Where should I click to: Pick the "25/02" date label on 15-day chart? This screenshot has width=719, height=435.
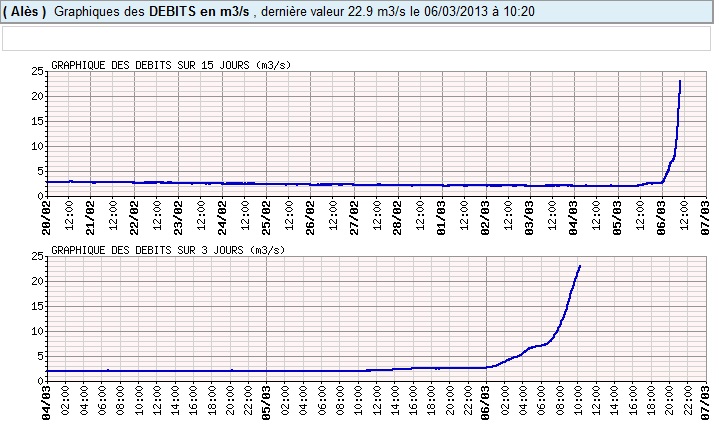click(266, 218)
